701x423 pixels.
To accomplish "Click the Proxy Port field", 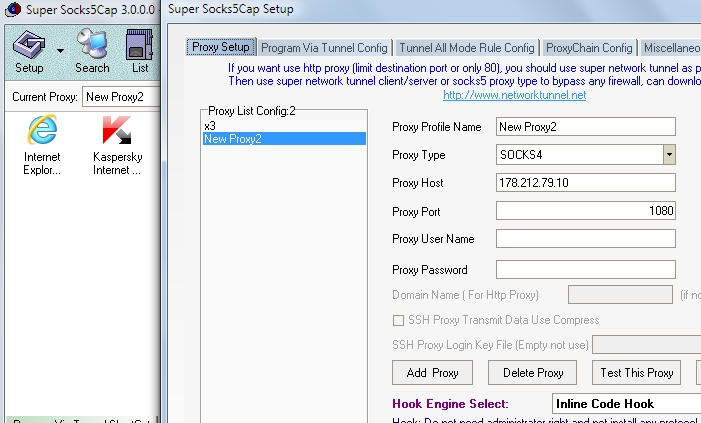I will coord(586,211).
